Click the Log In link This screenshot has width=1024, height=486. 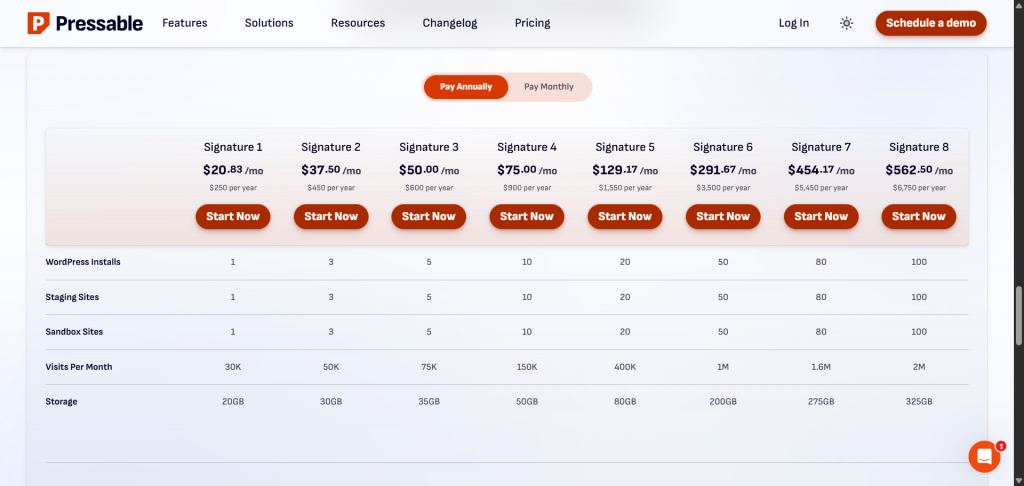click(793, 23)
